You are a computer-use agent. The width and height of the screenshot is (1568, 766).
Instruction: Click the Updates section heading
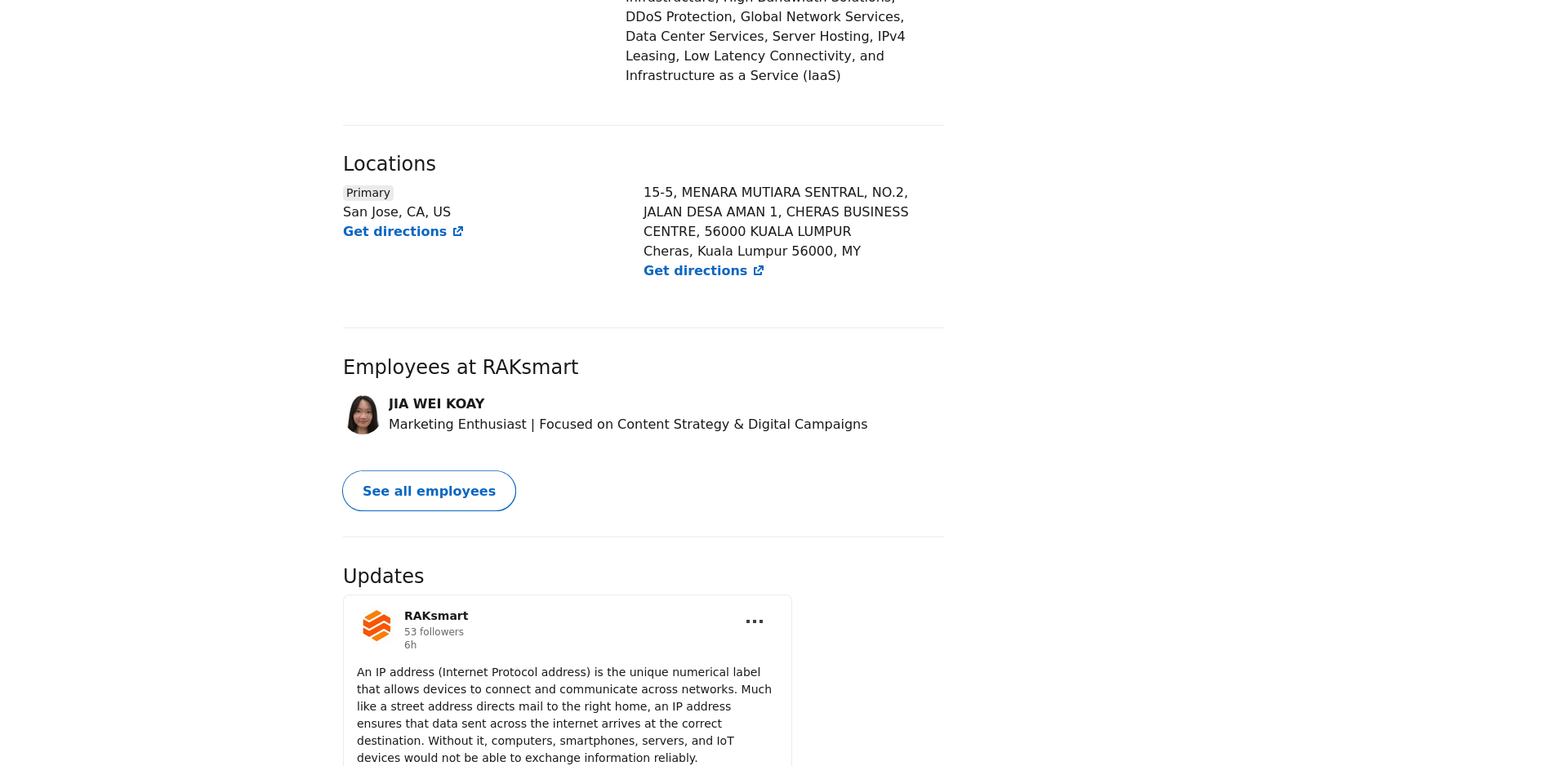pyautogui.click(x=383, y=577)
